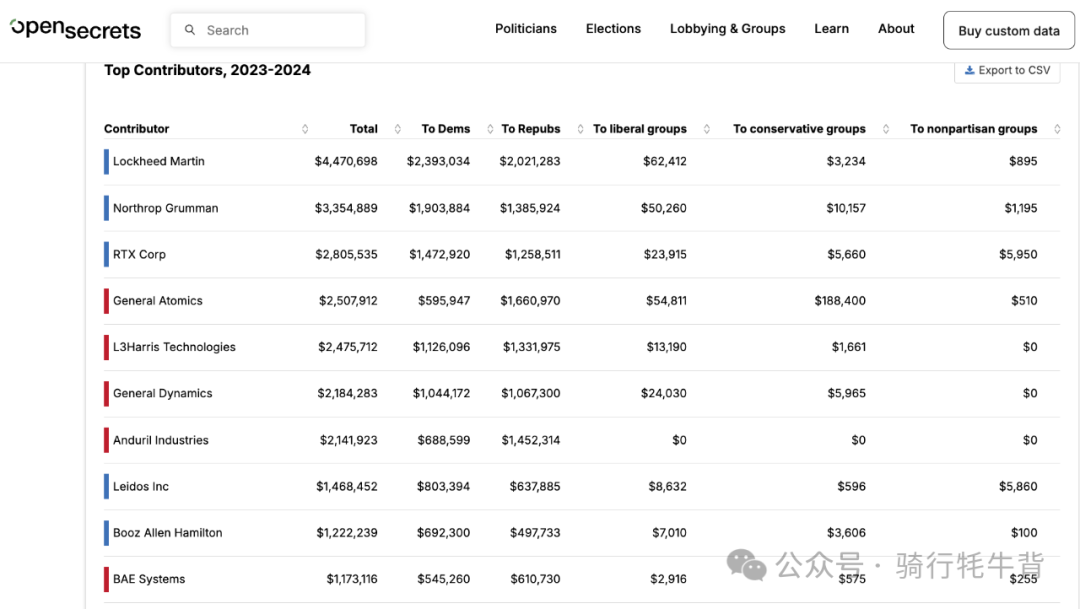Select Northrop Grumman total $3,354,889
Screen dimensions: 1080x609
coord(346,208)
